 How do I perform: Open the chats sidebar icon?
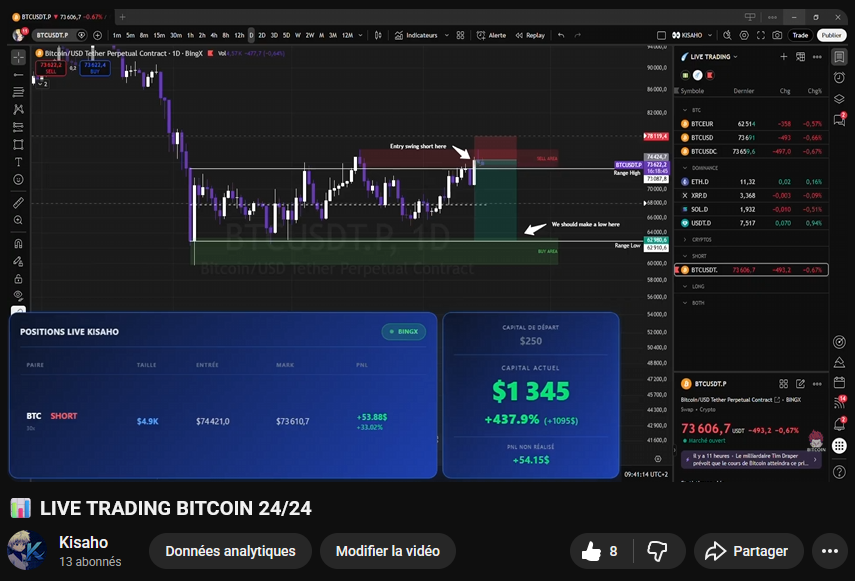point(840,120)
